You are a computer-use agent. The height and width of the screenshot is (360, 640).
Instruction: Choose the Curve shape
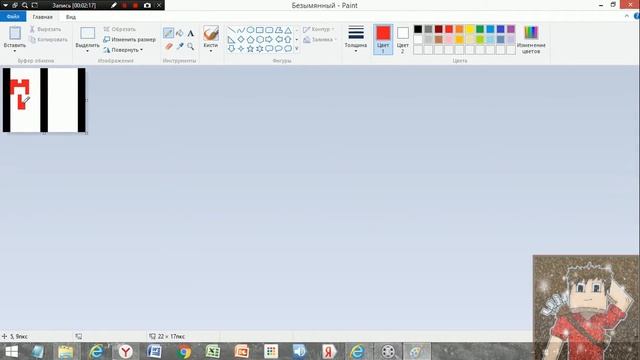pos(241,30)
